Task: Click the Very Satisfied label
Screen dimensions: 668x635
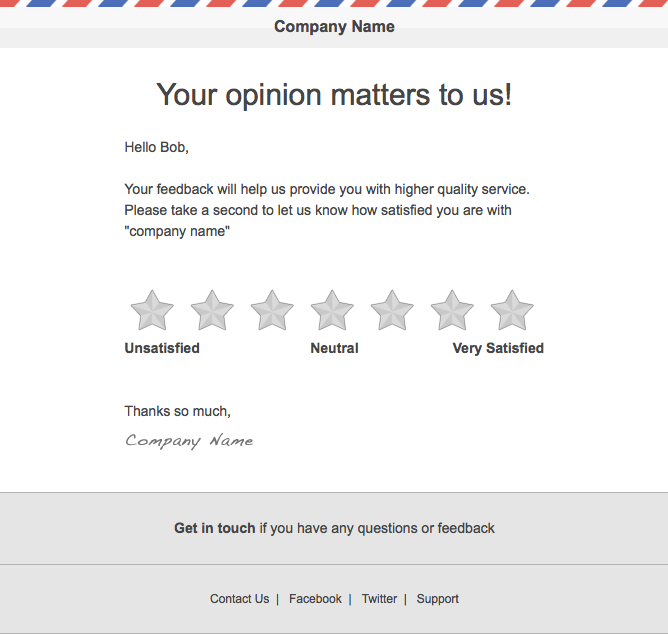Action: 498,348
